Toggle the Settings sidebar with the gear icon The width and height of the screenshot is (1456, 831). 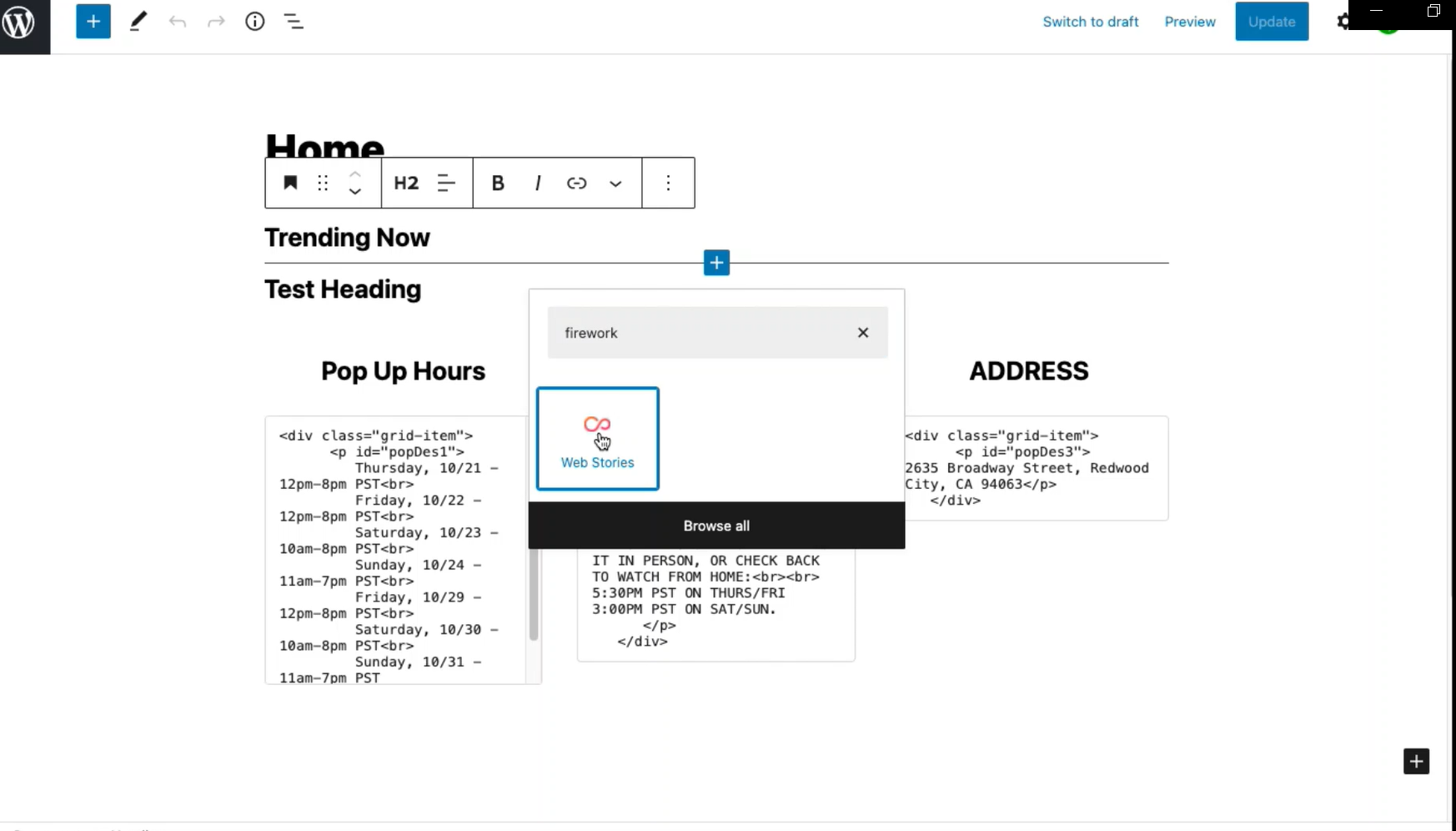[x=1343, y=21]
